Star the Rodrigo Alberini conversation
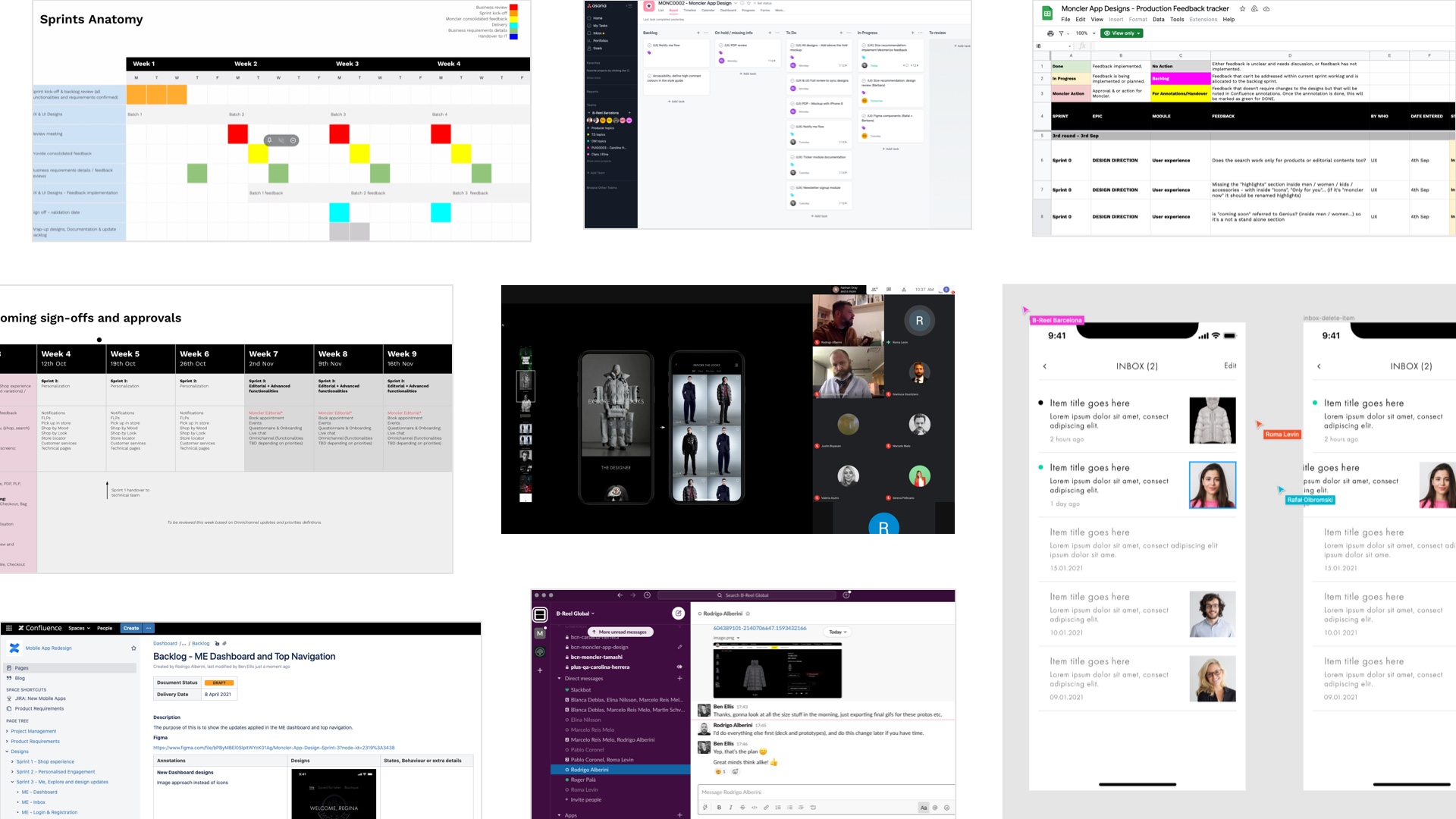The width and height of the screenshot is (1456, 819). tap(748, 613)
